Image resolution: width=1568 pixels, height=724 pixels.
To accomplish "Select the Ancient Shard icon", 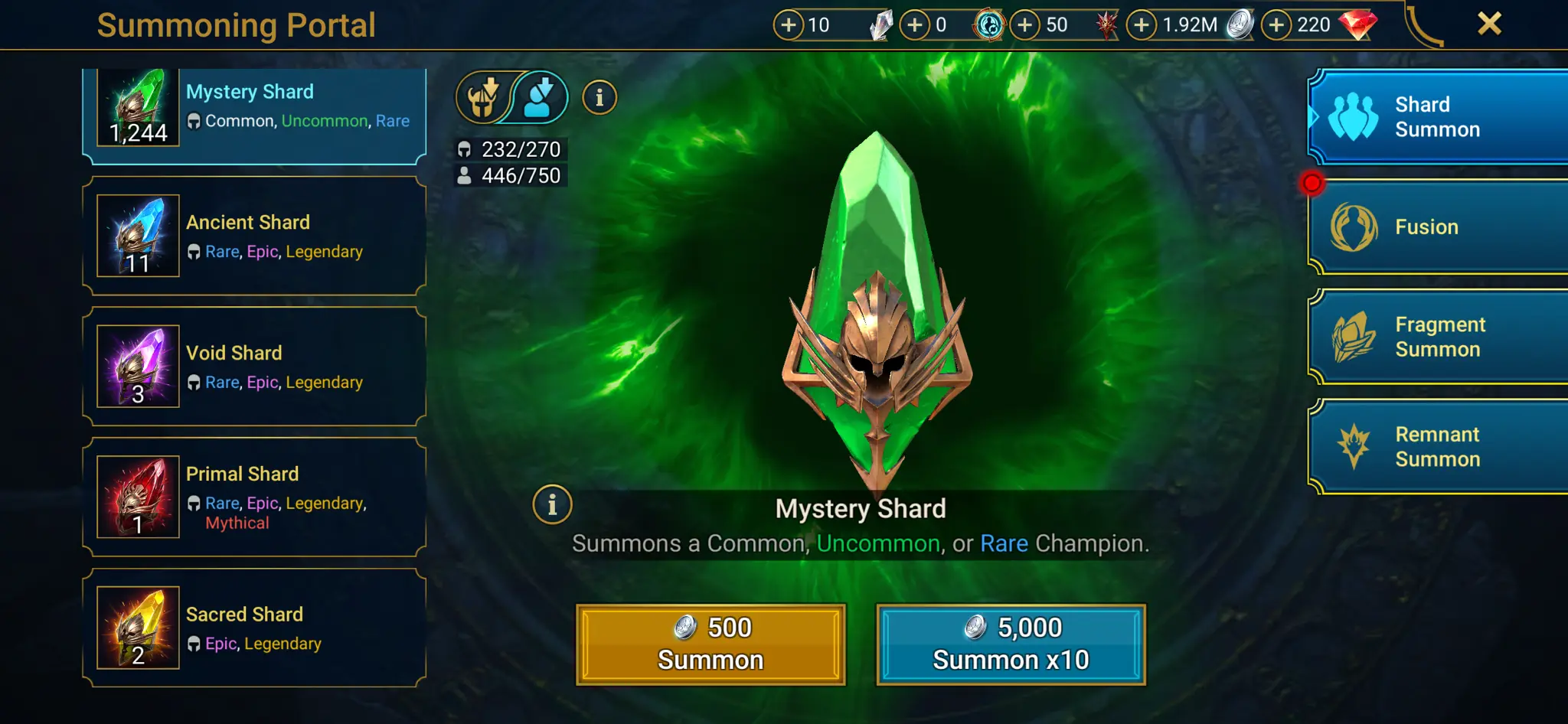I will [x=139, y=236].
